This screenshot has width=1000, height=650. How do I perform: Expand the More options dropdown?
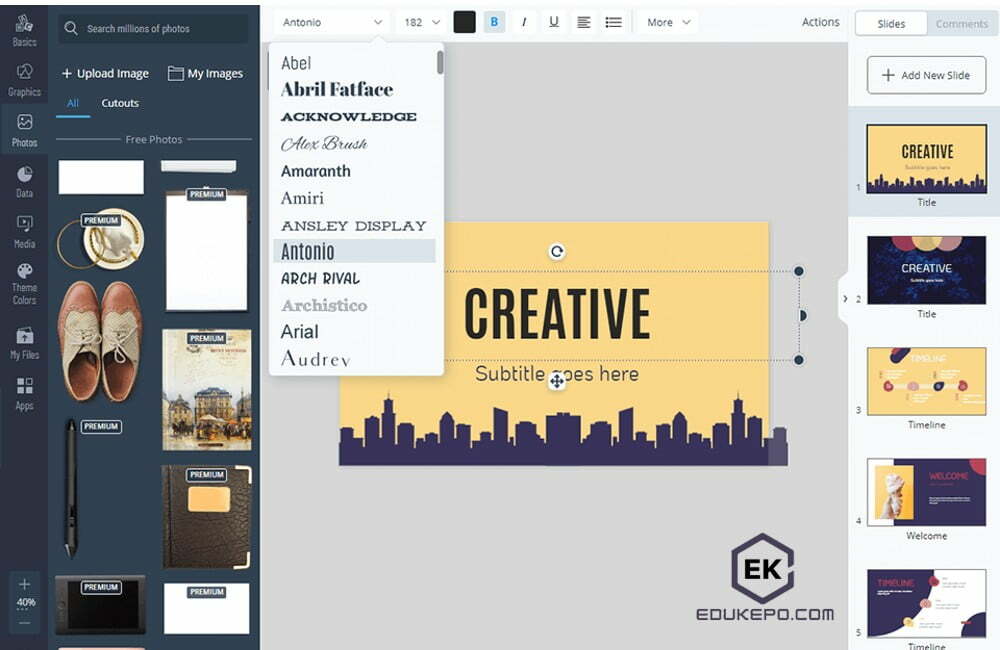point(668,22)
